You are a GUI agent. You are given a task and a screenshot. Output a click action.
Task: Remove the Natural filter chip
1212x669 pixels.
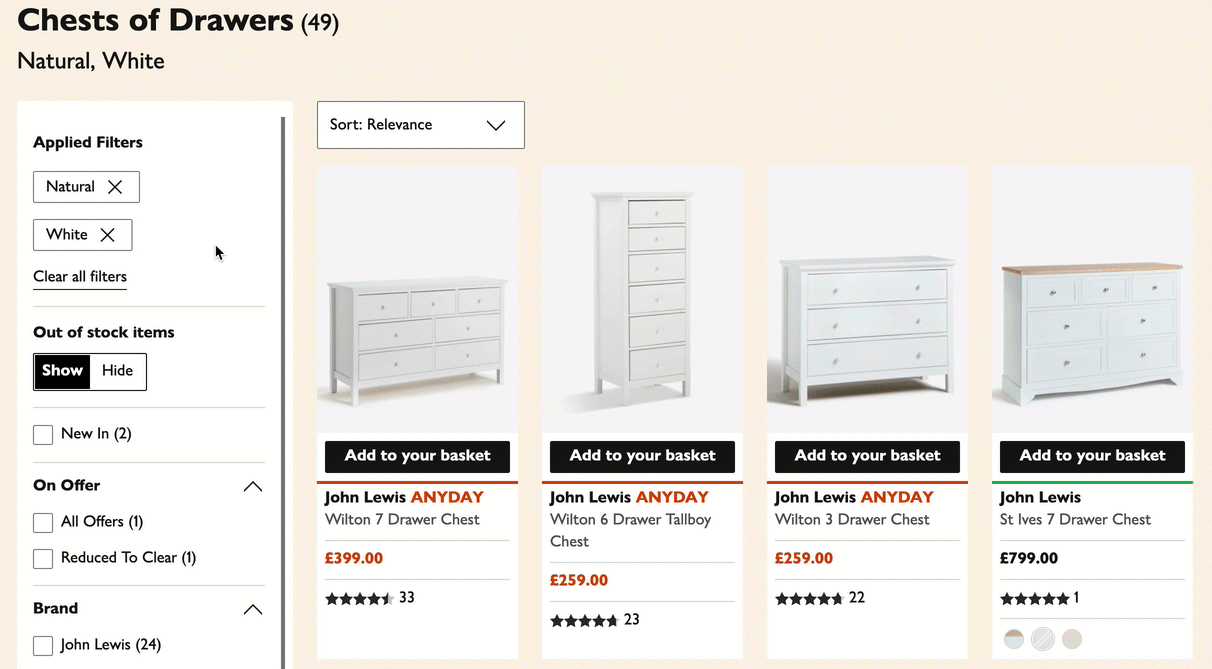point(118,186)
